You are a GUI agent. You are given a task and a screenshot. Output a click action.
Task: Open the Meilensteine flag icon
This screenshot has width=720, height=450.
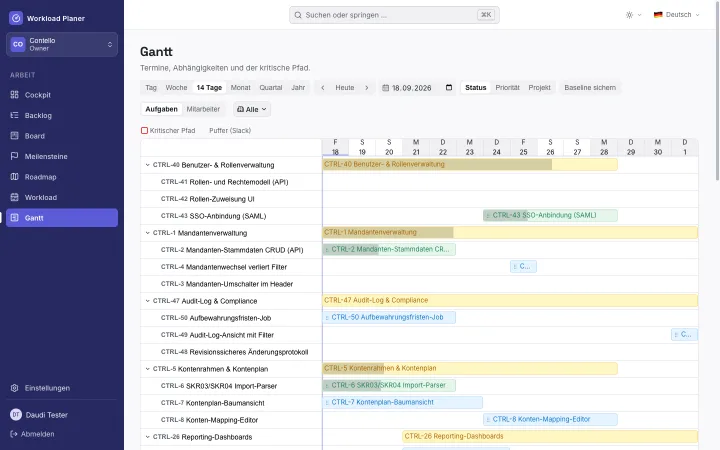pyautogui.click(x=15, y=156)
